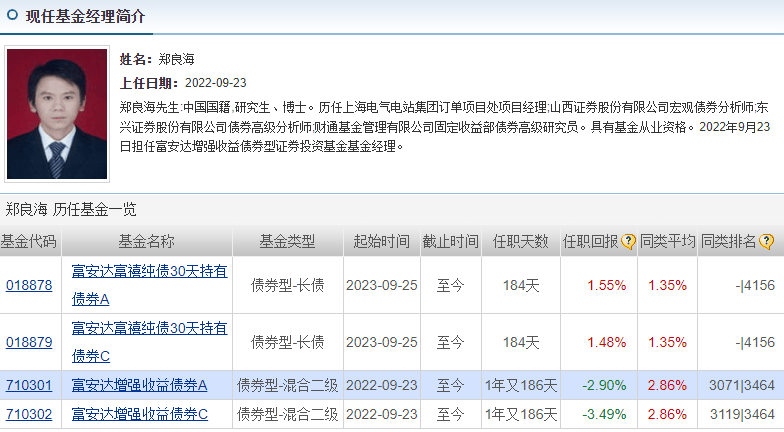Click the 基金名称 column header
Screen dimensions: 784x432
[x=146, y=242]
